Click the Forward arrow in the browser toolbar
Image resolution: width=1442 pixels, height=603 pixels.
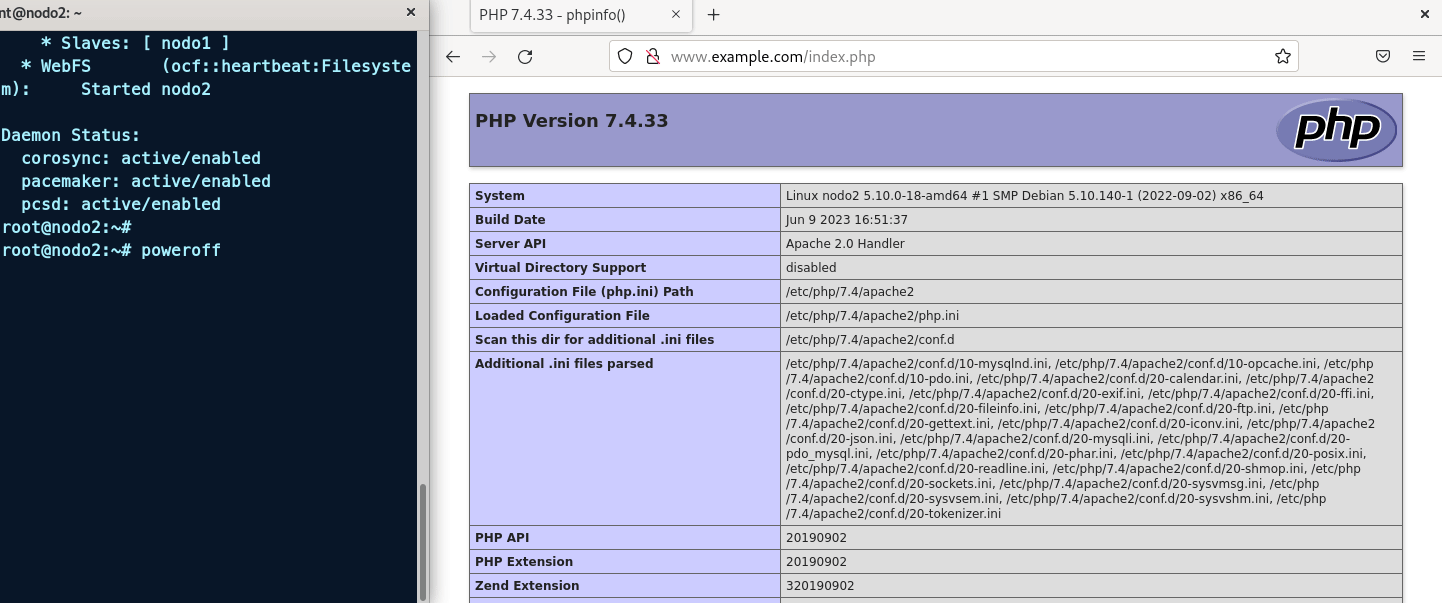(x=489, y=57)
